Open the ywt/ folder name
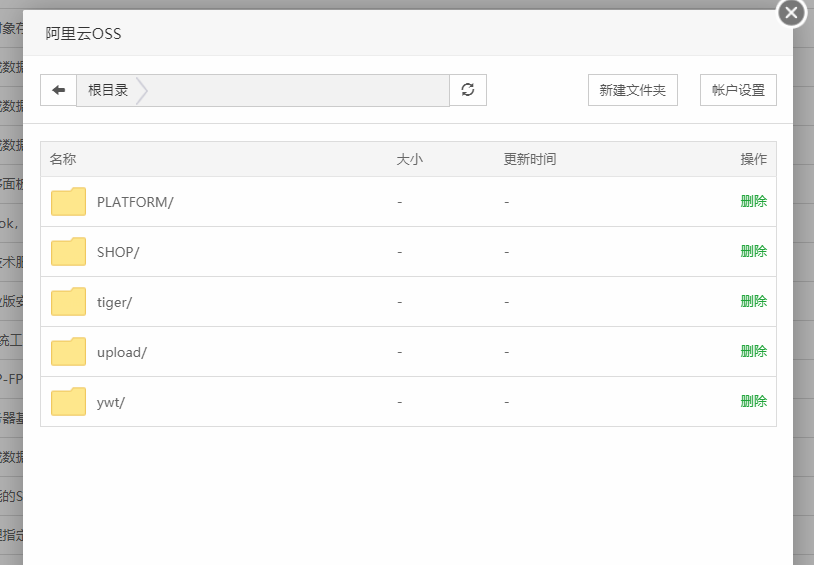Screen dimensions: 814x565 (x=111, y=402)
